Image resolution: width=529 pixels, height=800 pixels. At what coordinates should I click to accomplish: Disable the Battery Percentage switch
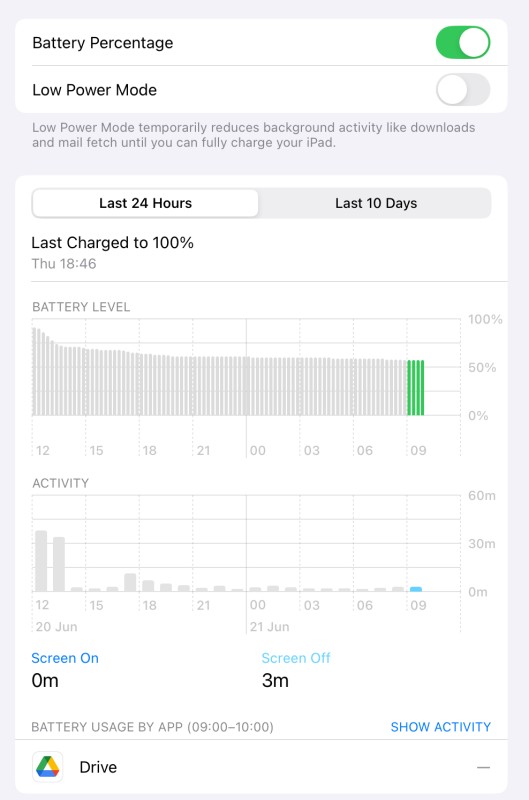(x=463, y=42)
